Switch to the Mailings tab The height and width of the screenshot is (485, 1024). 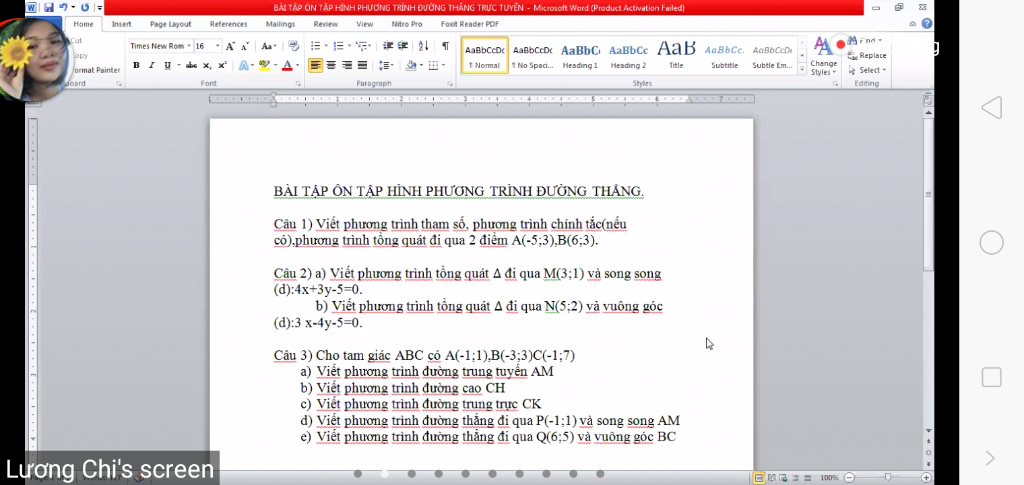coord(281,24)
